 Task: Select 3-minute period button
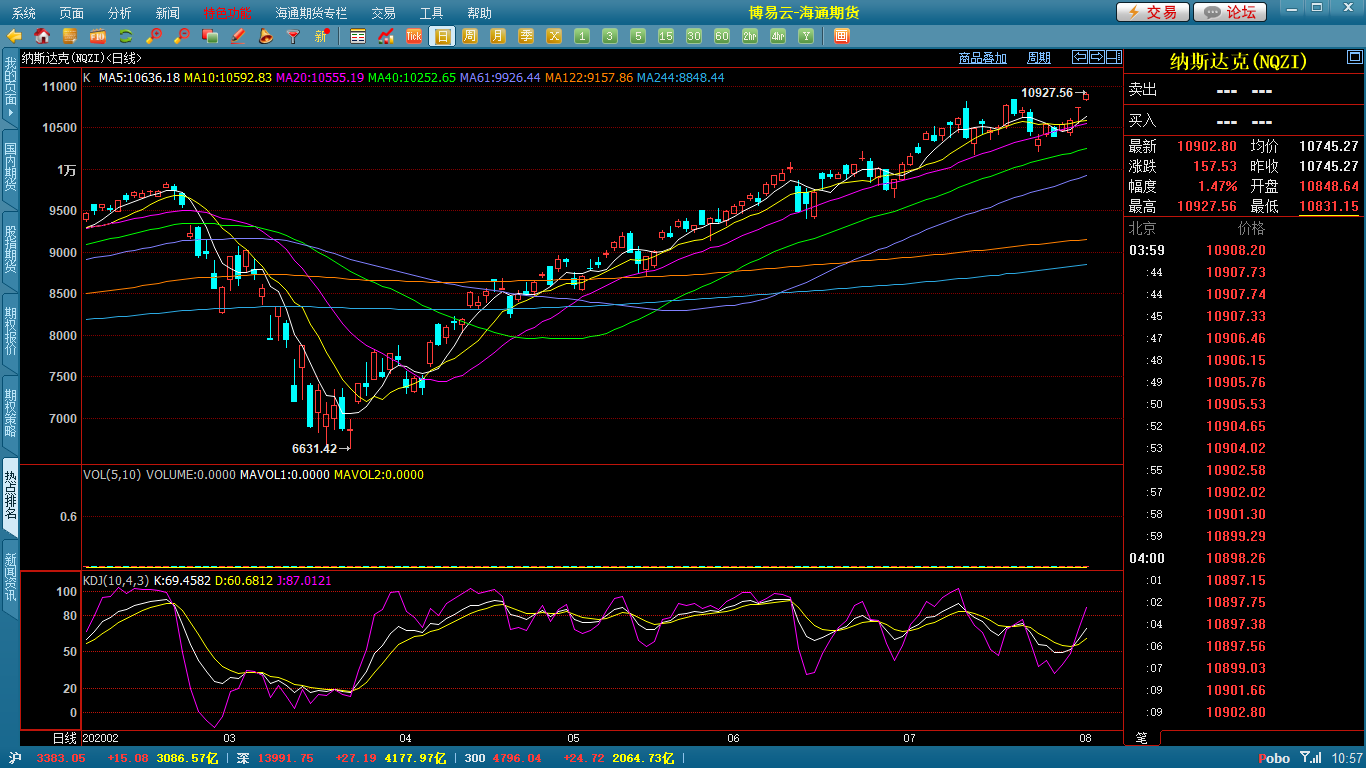point(610,36)
